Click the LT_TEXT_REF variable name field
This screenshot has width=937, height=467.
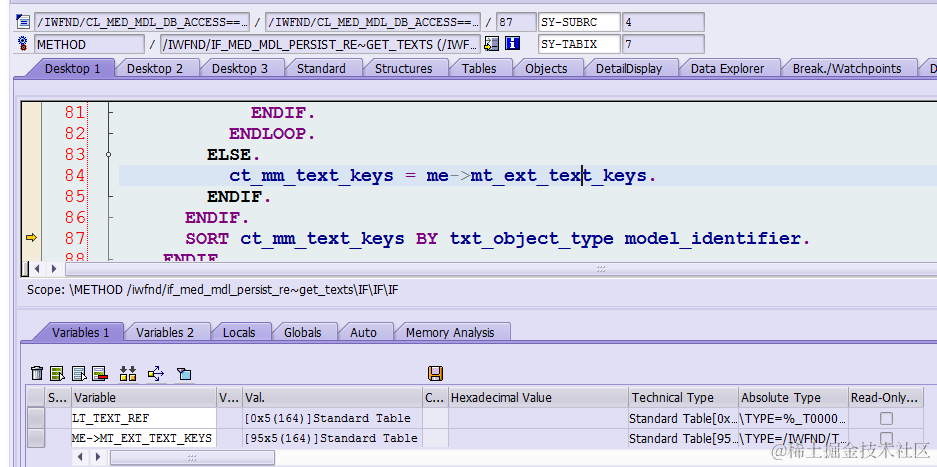point(143,418)
